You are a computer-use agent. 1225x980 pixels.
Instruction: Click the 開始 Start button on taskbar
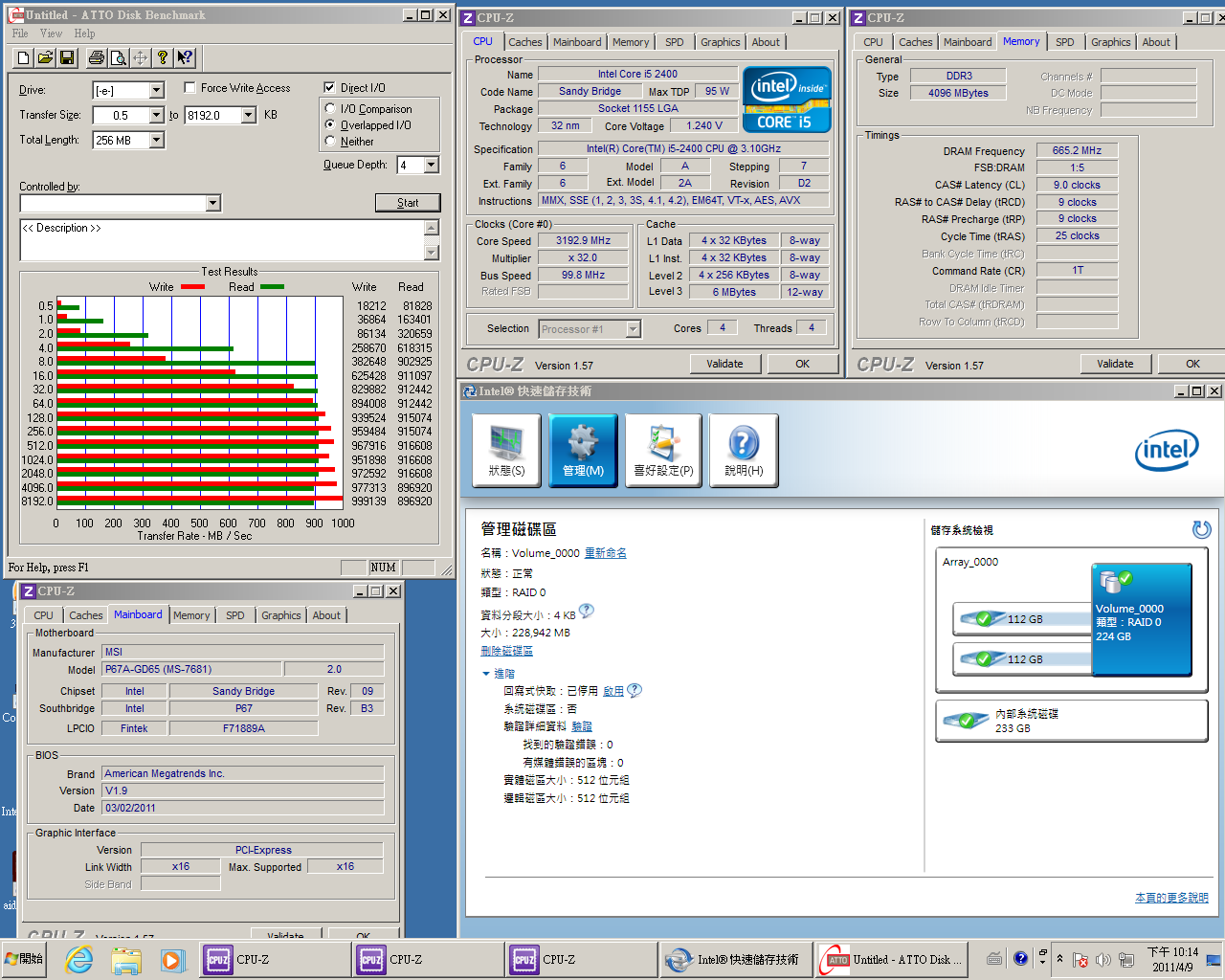[x=25, y=959]
